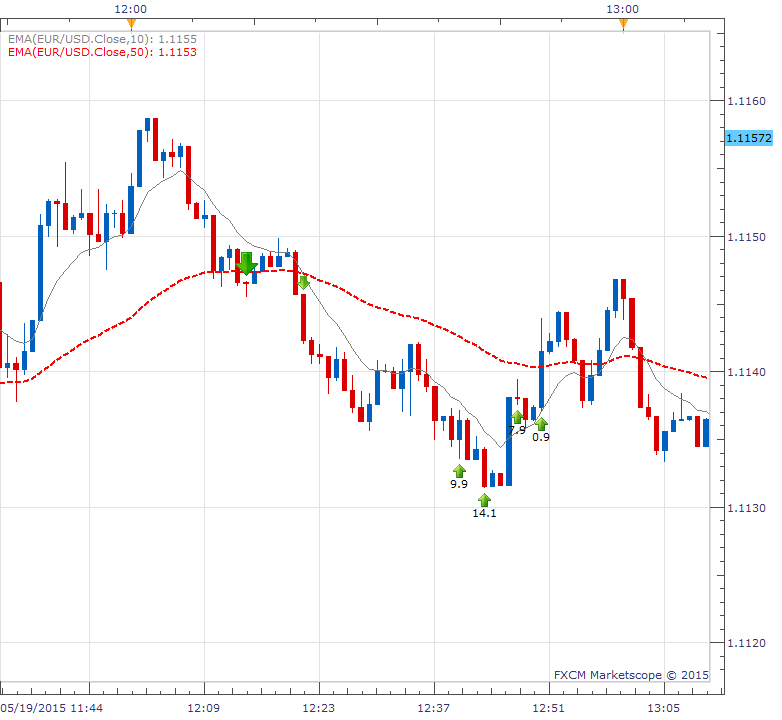The height and width of the screenshot is (720, 782).
Task: Click the 05/19/2015 11:44 time label
Action: coord(52,708)
